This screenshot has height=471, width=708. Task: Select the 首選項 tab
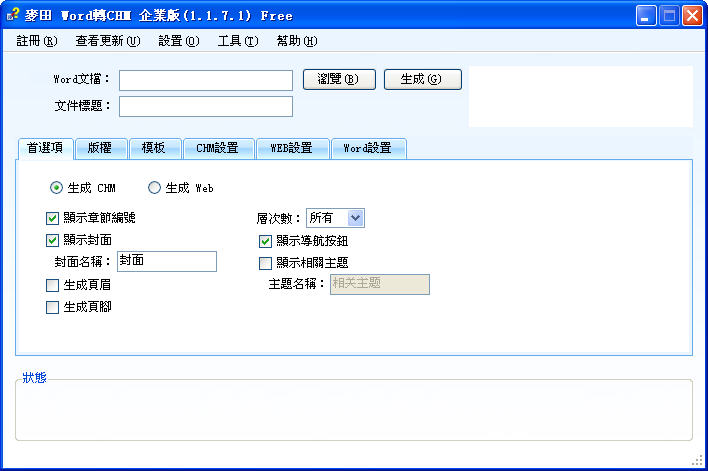click(45, 148)
